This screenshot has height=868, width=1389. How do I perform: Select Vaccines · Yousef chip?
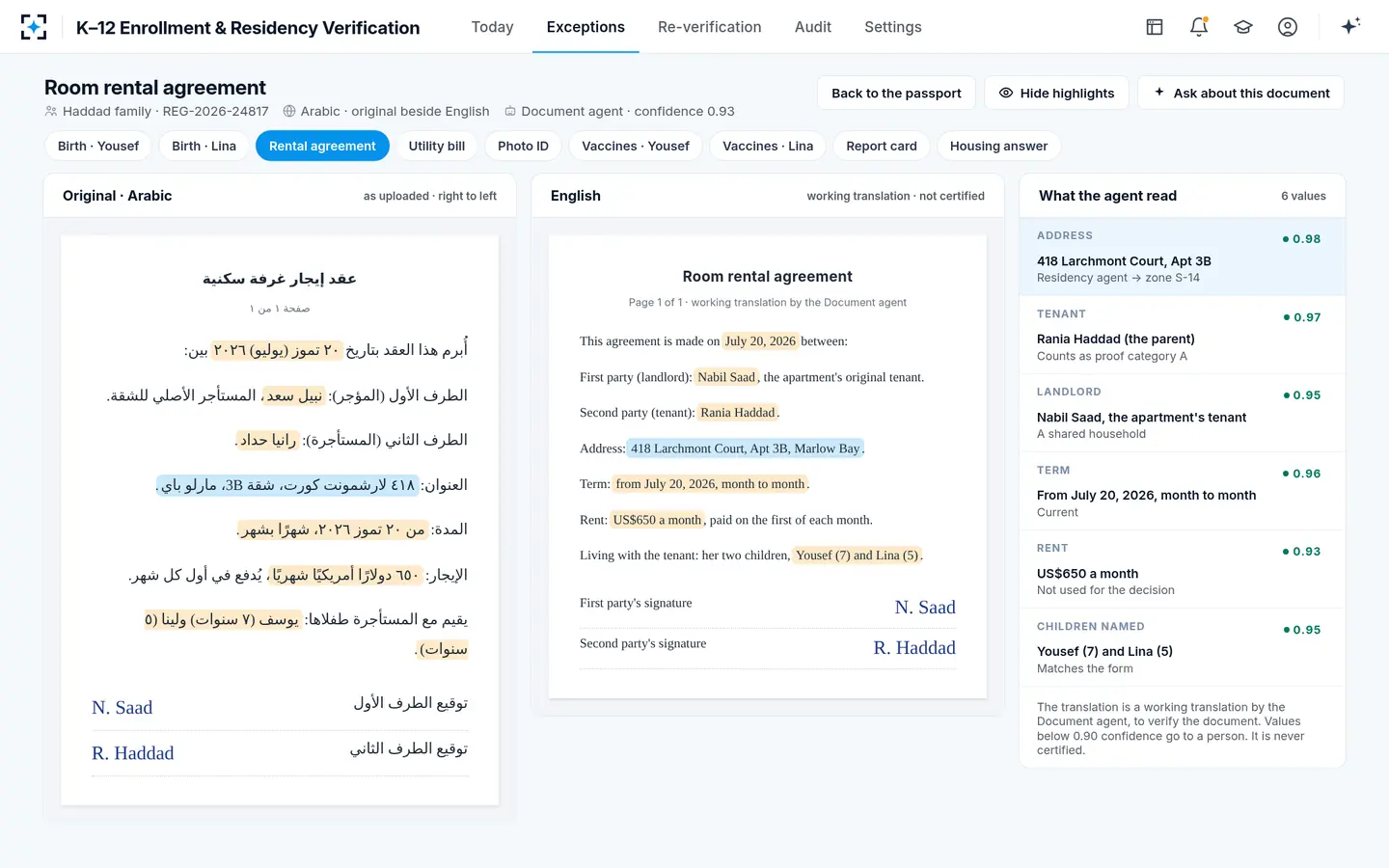[636, 146]
